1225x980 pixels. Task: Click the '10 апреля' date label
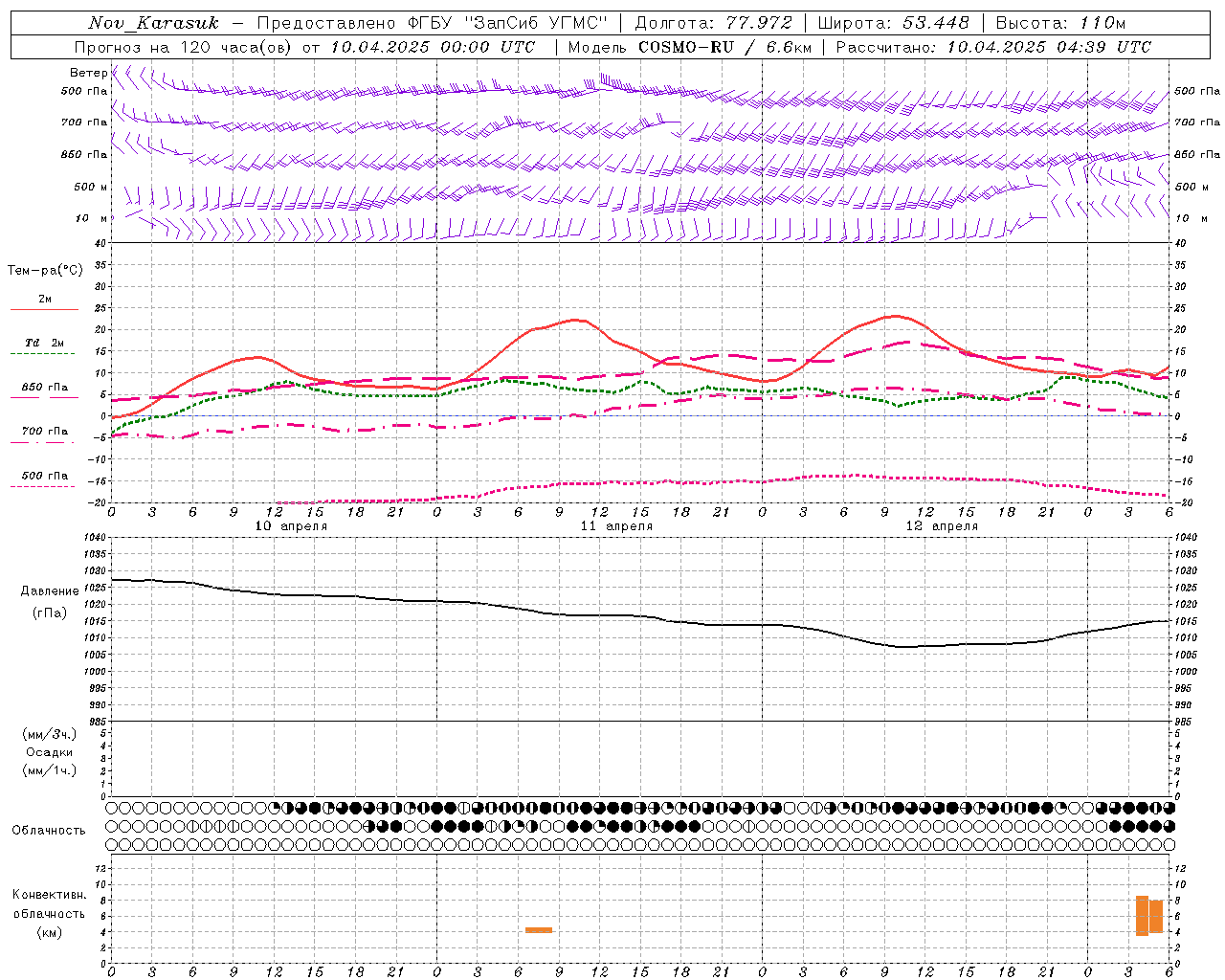[x=291, y=526]
